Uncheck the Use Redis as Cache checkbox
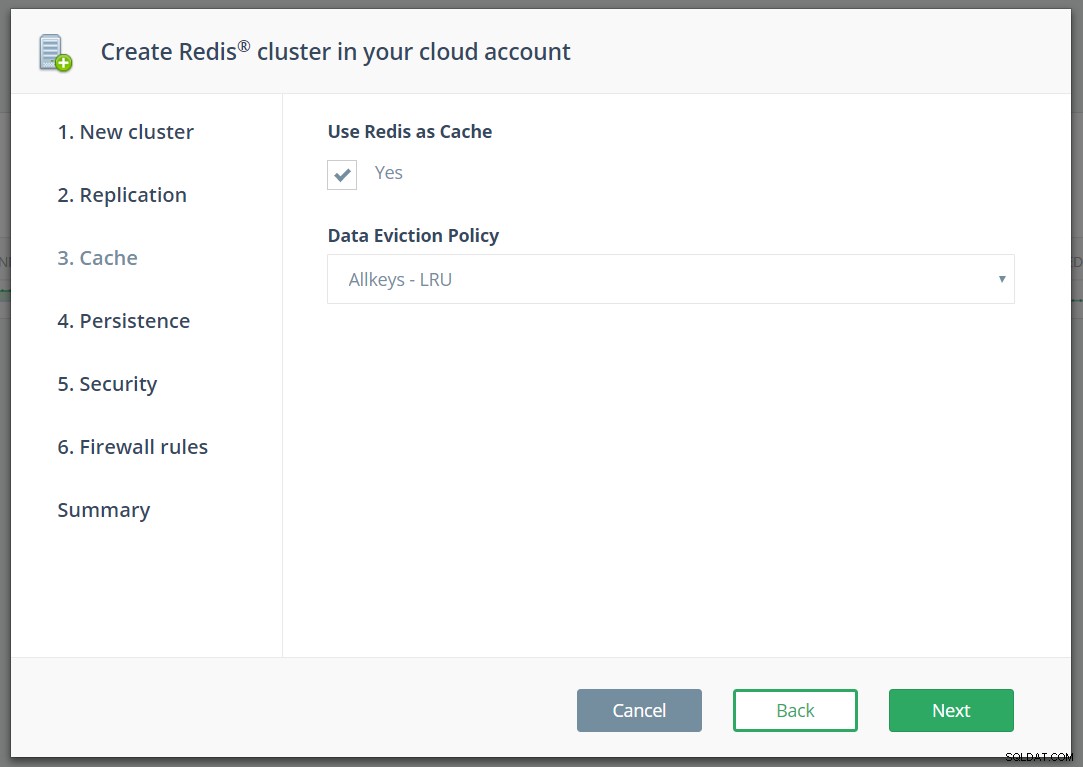The height and width of the screenshot is (767, 1083). (x=342, y=175)
